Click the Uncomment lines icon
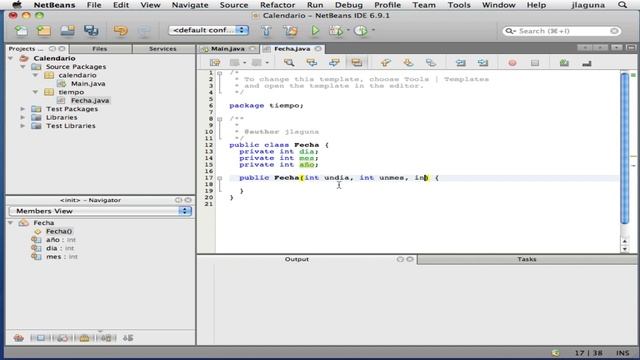The height and width of the screenshot is (360, 640). (x=587, y=63)
